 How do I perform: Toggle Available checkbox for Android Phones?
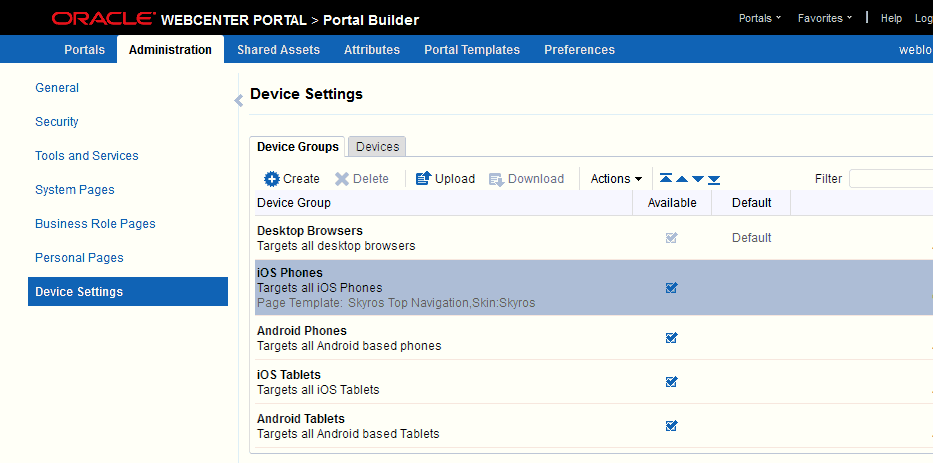pos(671,338)
